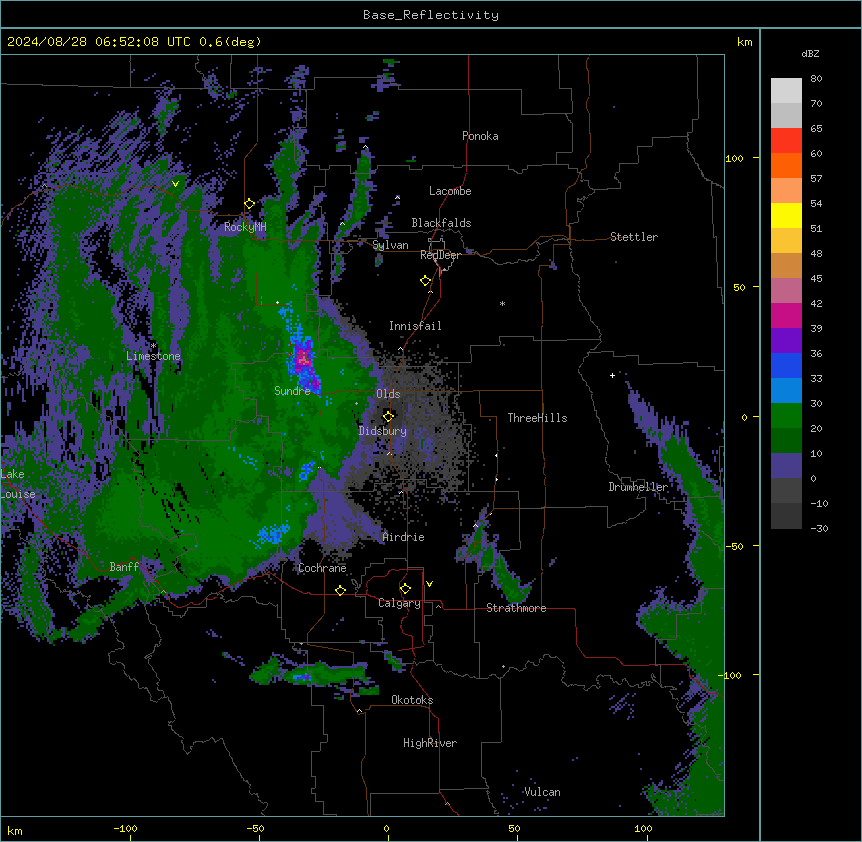The image size is (862, 842).
Task: Click the dBZ legend heading
Action: coord(810,54)
